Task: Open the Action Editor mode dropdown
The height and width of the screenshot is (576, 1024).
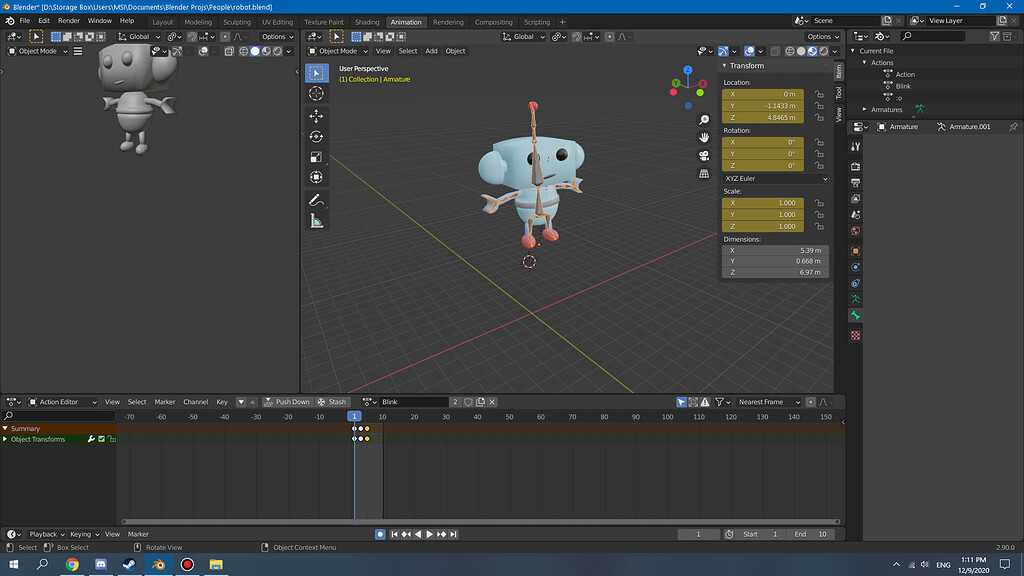Action: point(63,402)
